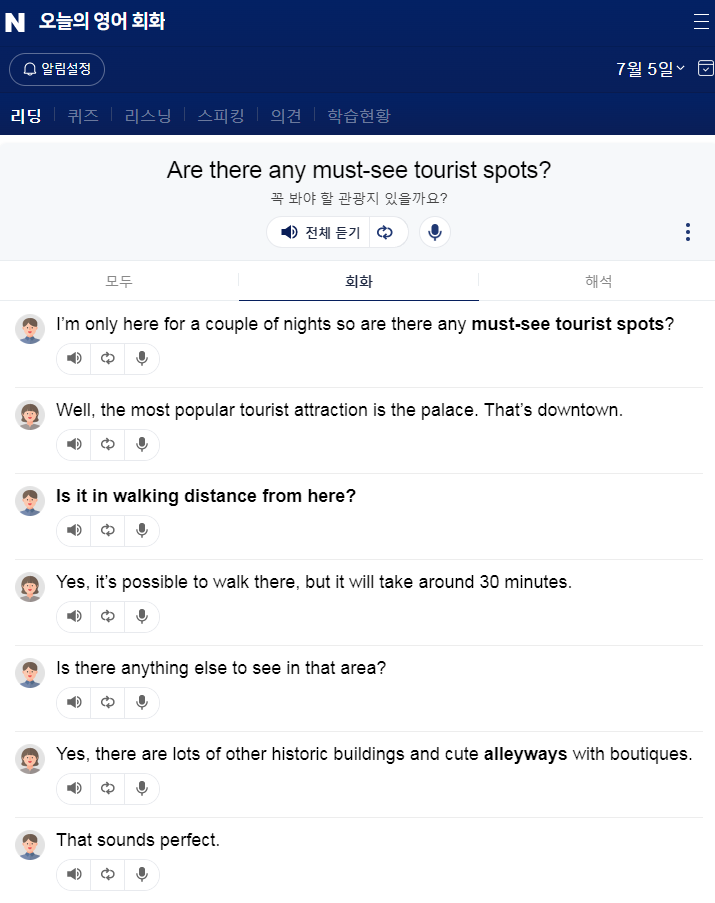Image resolution: width=715 pixels, height=903 pixels.
Task: Click the 'Is there anything else' speaker avatar
Action: tap(30, 672)
